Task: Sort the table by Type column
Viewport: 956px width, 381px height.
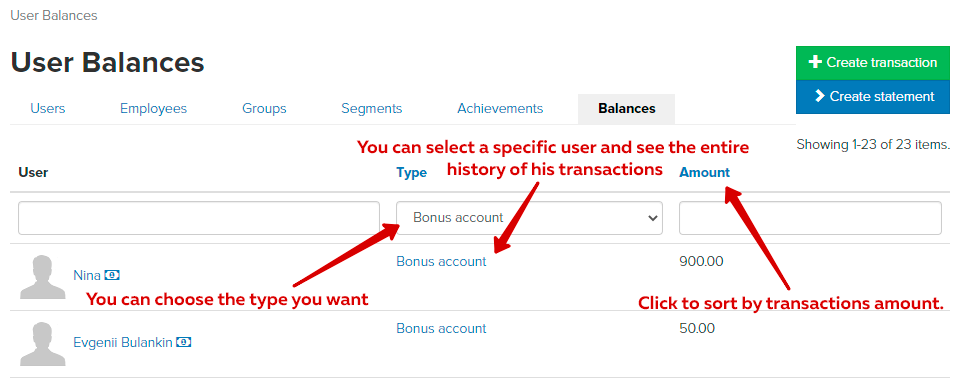Action: point(412,173)
